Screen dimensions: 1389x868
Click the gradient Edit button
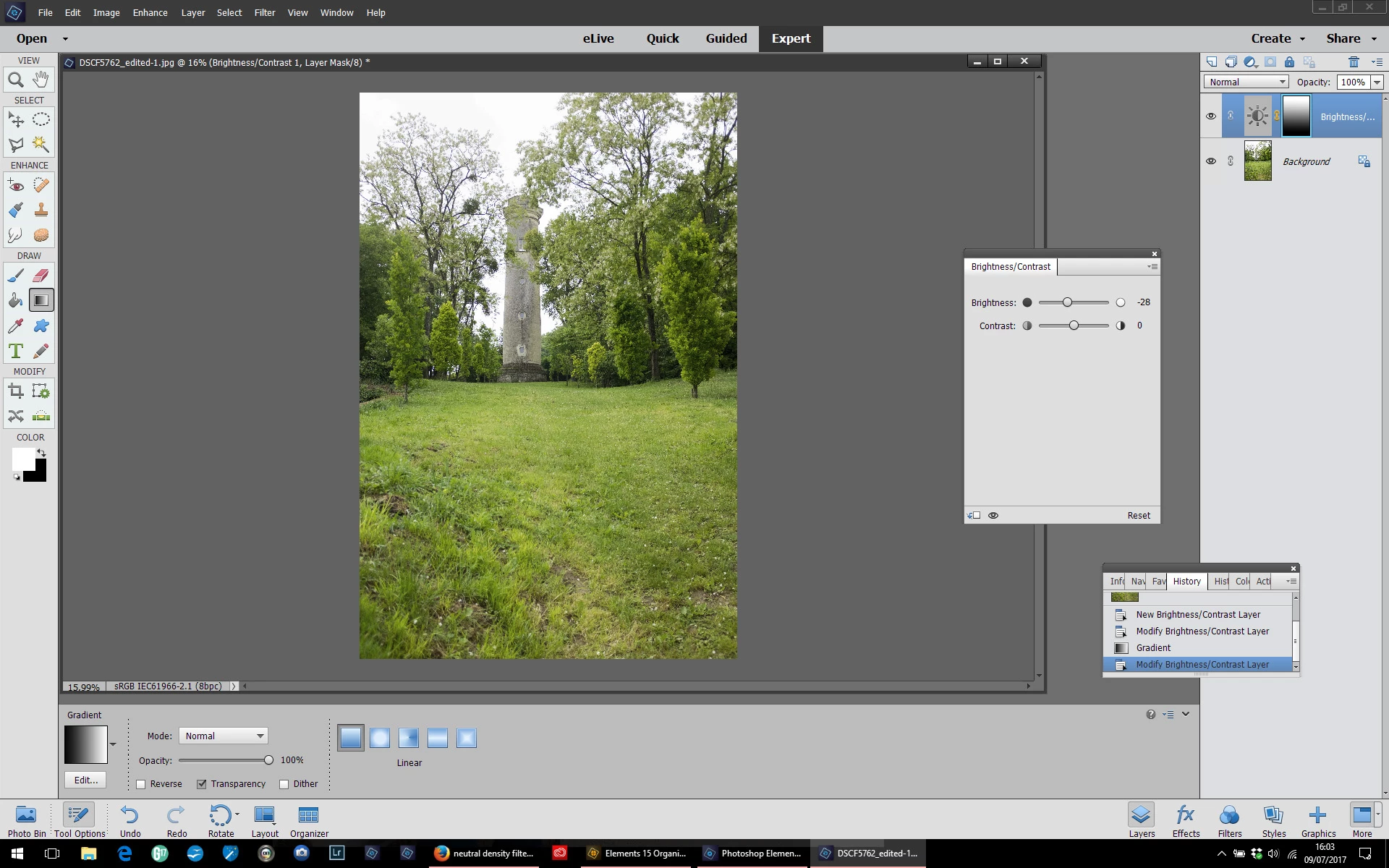pos(85,780)
